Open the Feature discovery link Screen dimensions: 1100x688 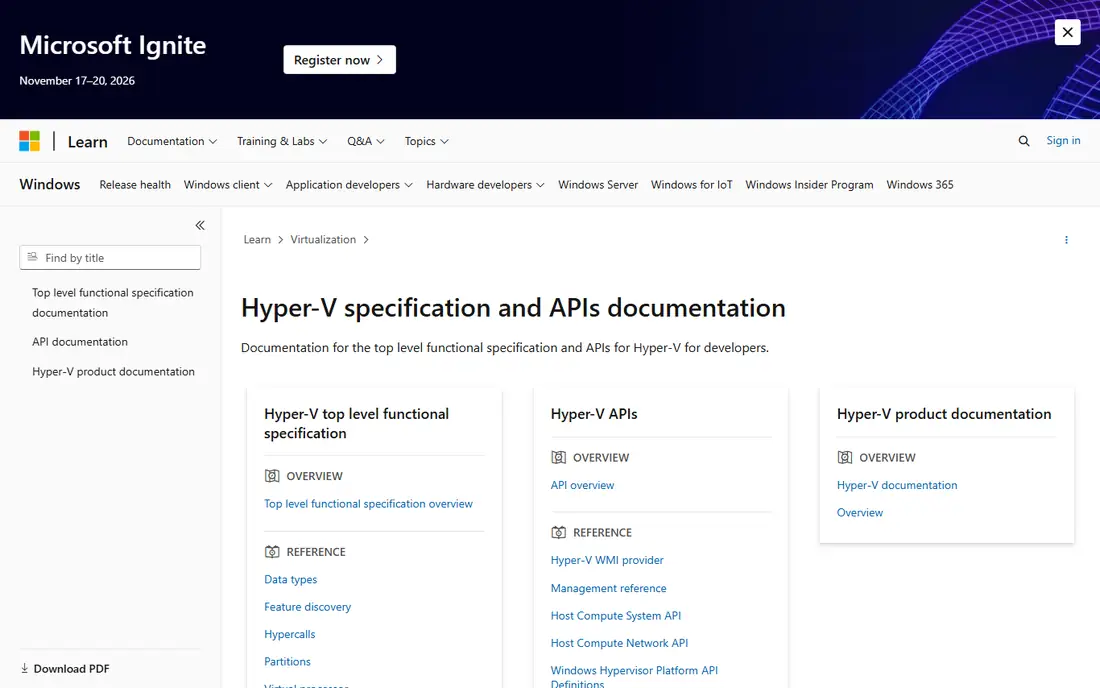(307, 607)
